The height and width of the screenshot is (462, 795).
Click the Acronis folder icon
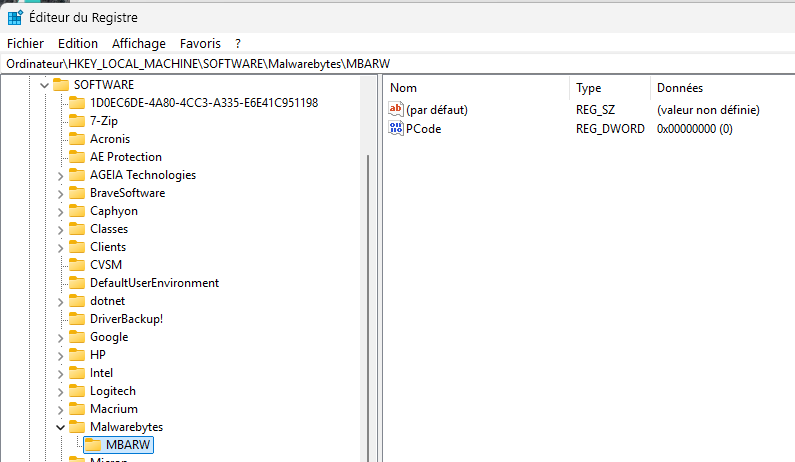click(x=77, y=138)
